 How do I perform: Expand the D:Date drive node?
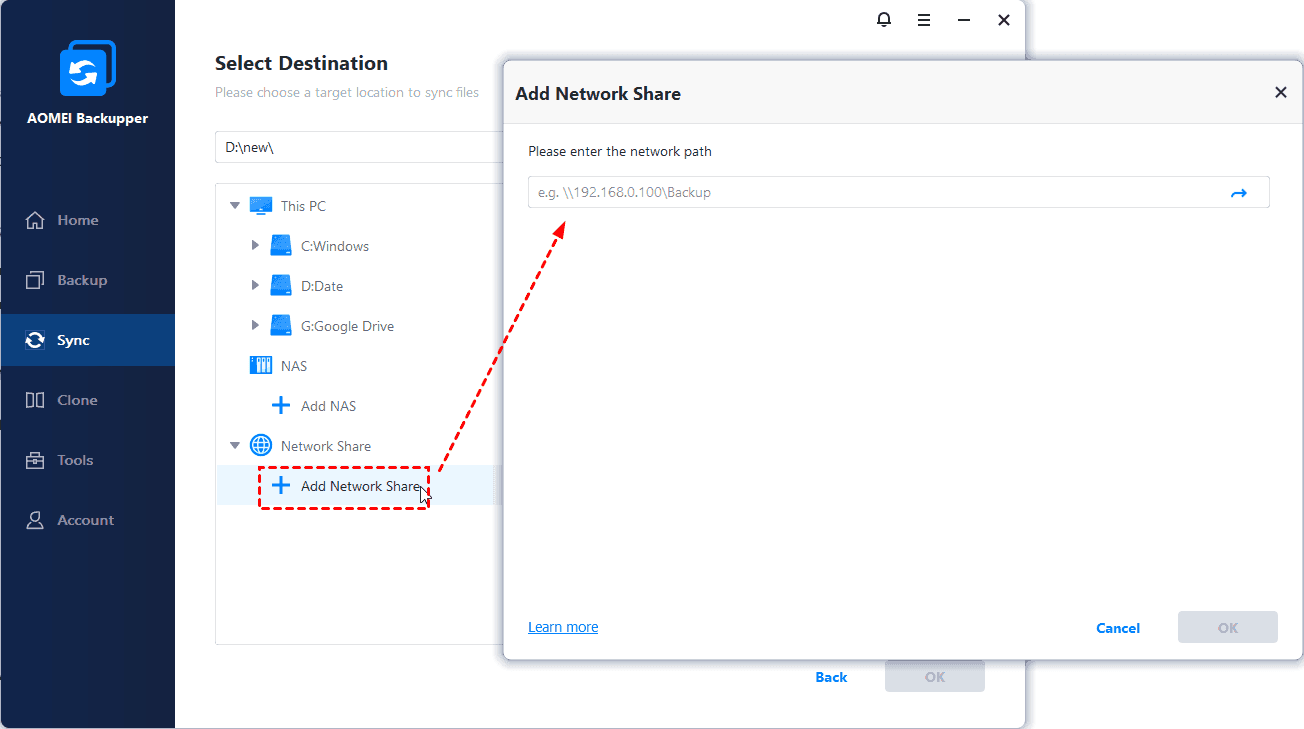click(256, 286)
